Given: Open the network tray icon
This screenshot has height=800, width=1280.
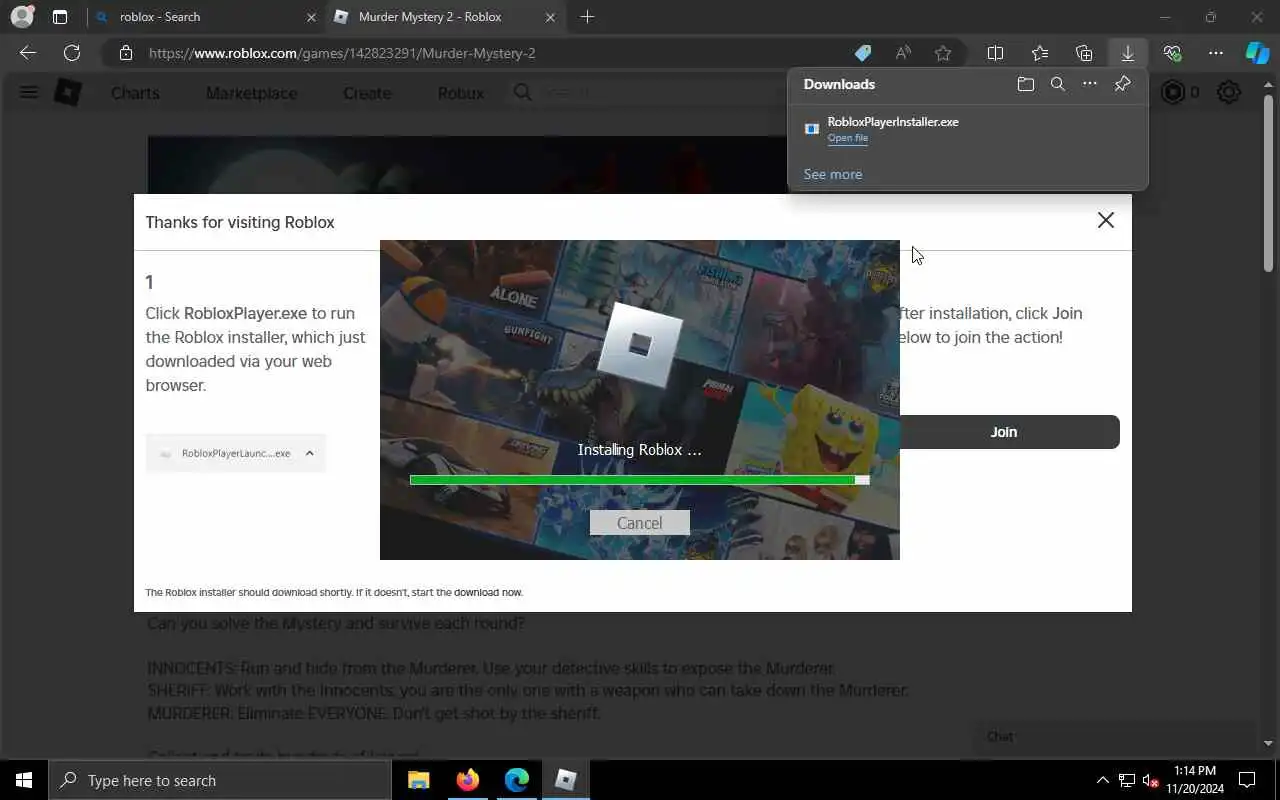Looking at the screenshot, I should pos(1127,780).
